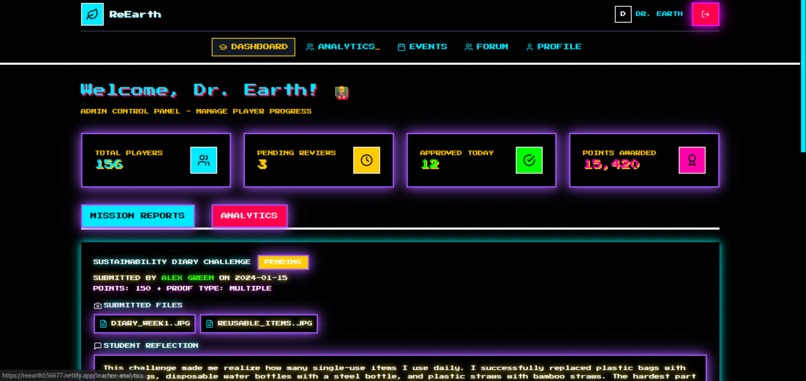Viewport: 806px width, 381px height.
Task: Open the Profile nav item
Action: [554, 47]
